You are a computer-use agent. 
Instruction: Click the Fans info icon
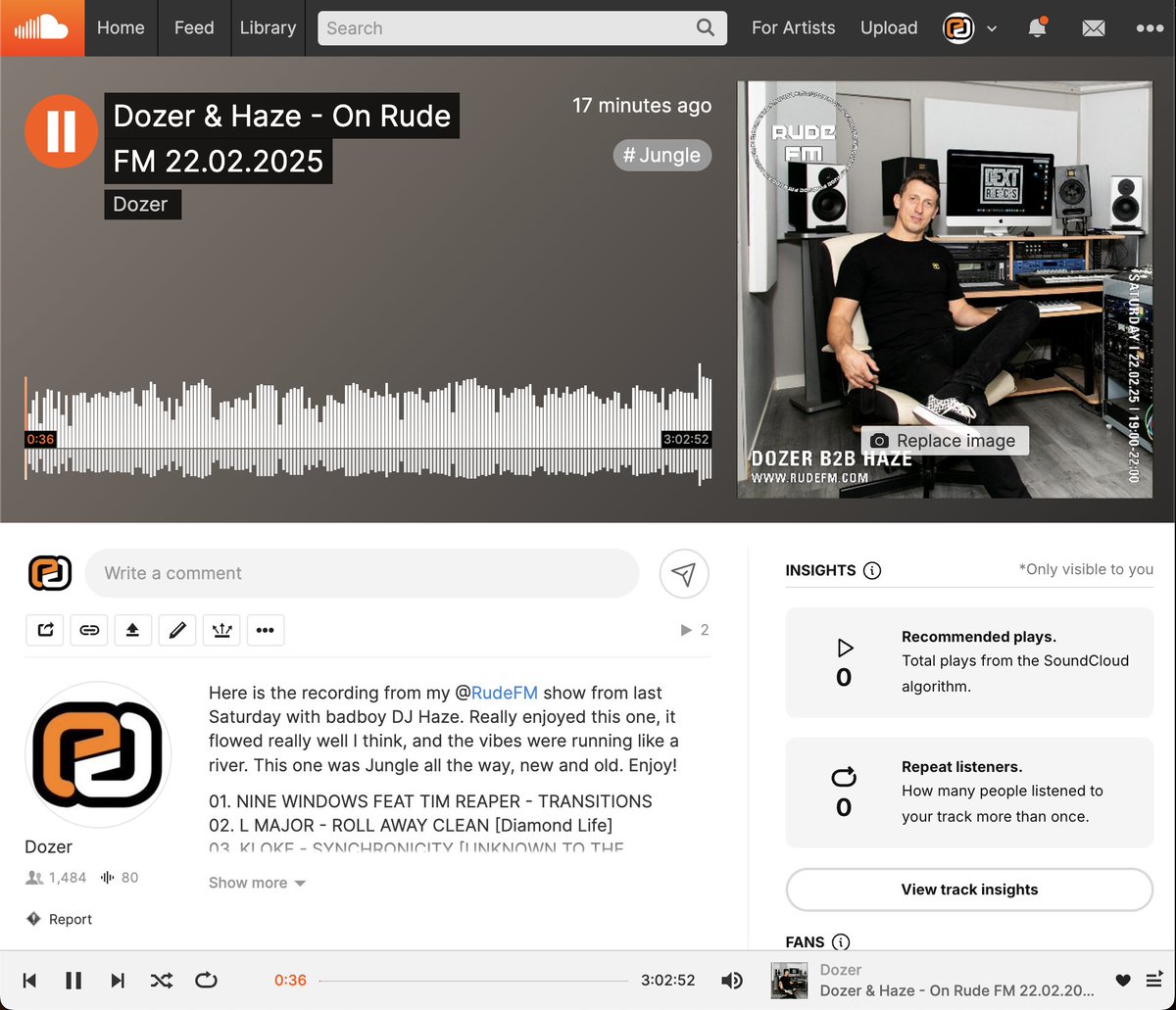coord(841,942)
